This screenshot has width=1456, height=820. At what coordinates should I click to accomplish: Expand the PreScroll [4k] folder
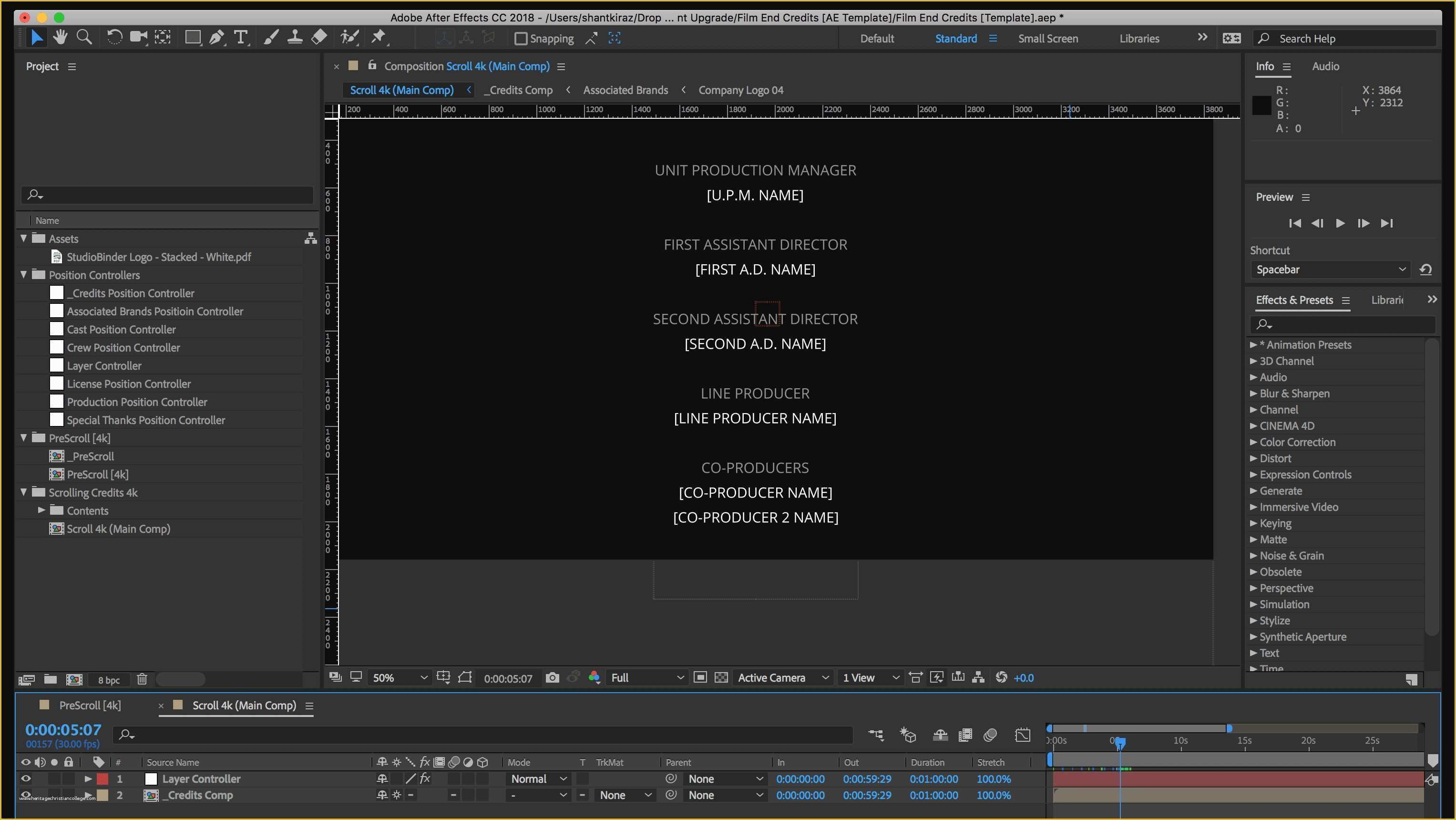click(x=22, y=438)
